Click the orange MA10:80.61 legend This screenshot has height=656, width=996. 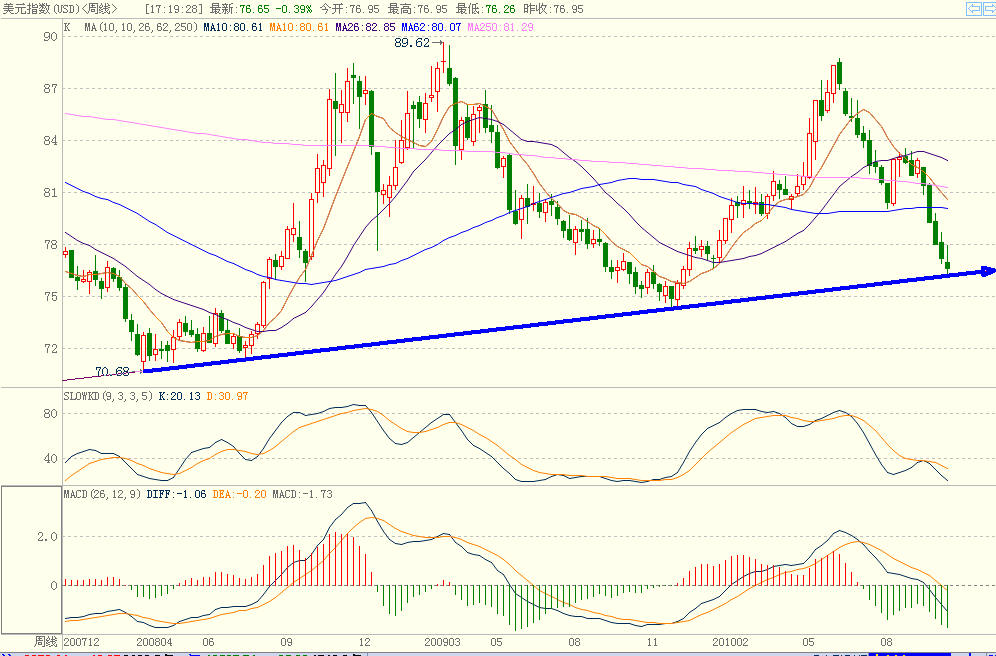[x=299, y=27]
